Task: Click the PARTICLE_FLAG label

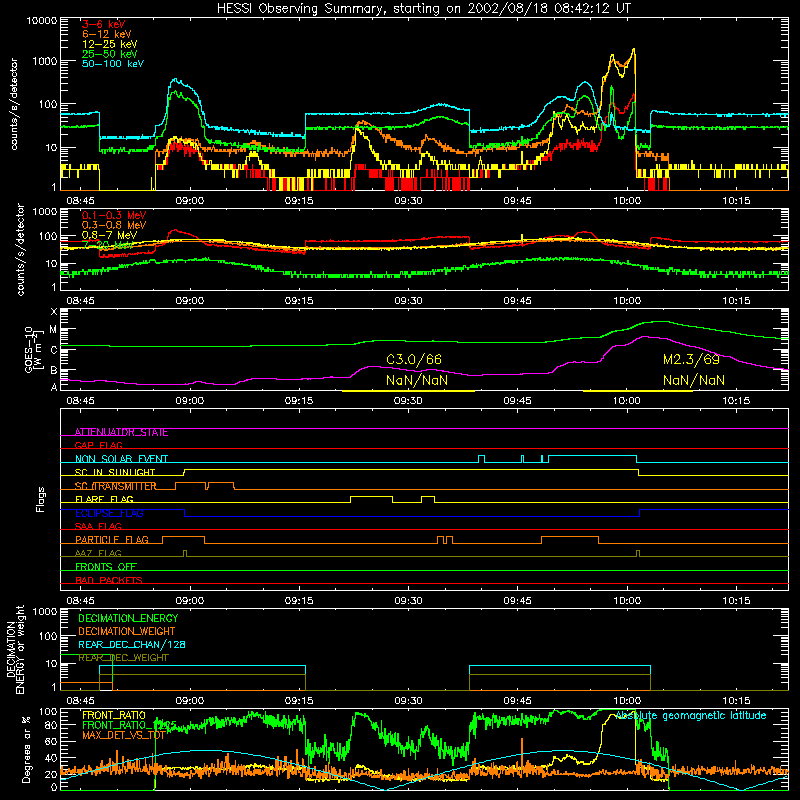Action: 112,540
